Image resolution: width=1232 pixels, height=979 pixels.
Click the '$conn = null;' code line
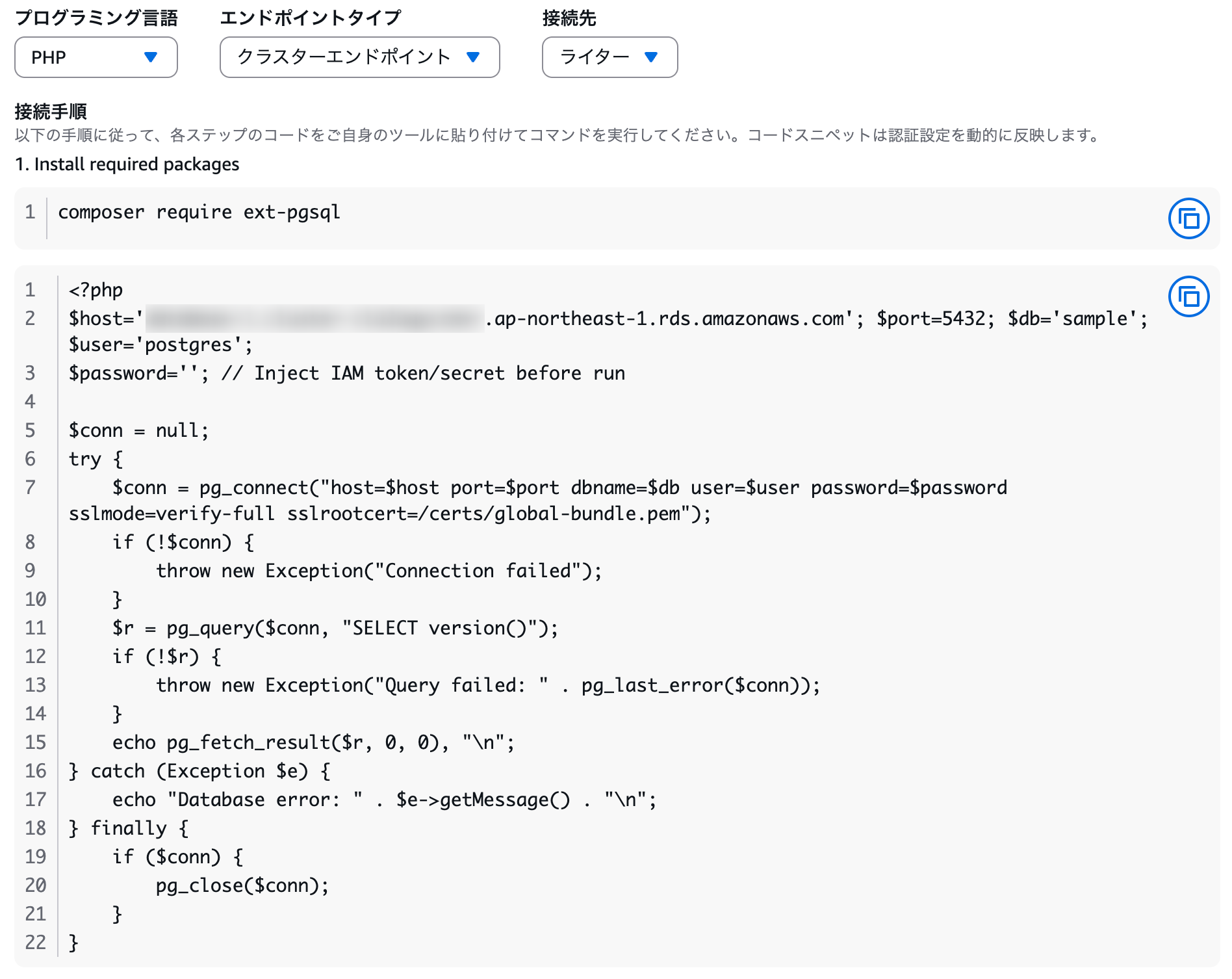click(138, 430)
